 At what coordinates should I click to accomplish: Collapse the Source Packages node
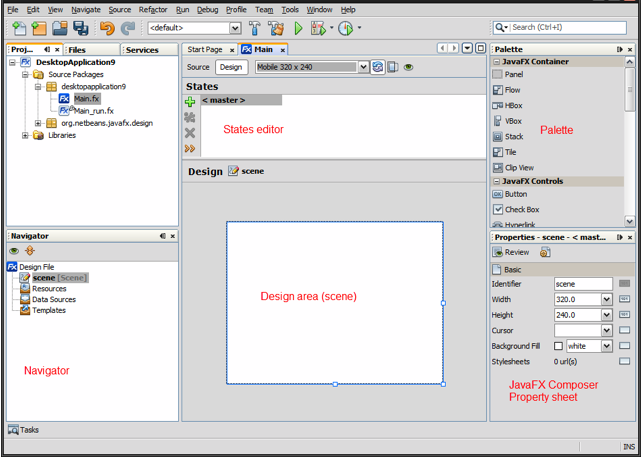[25, 75]
